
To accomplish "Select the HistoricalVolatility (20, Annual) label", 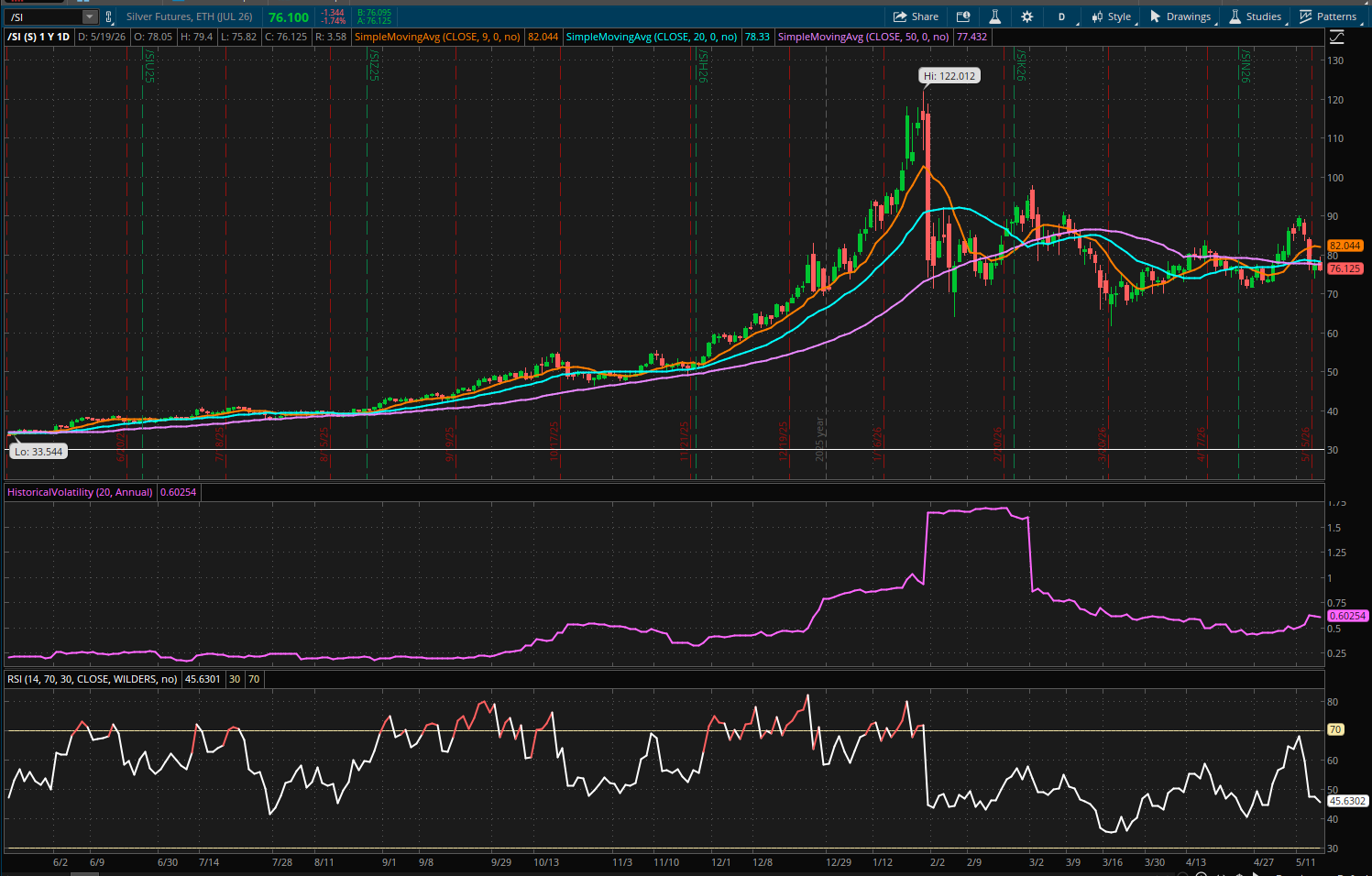I will click(80, 492).
